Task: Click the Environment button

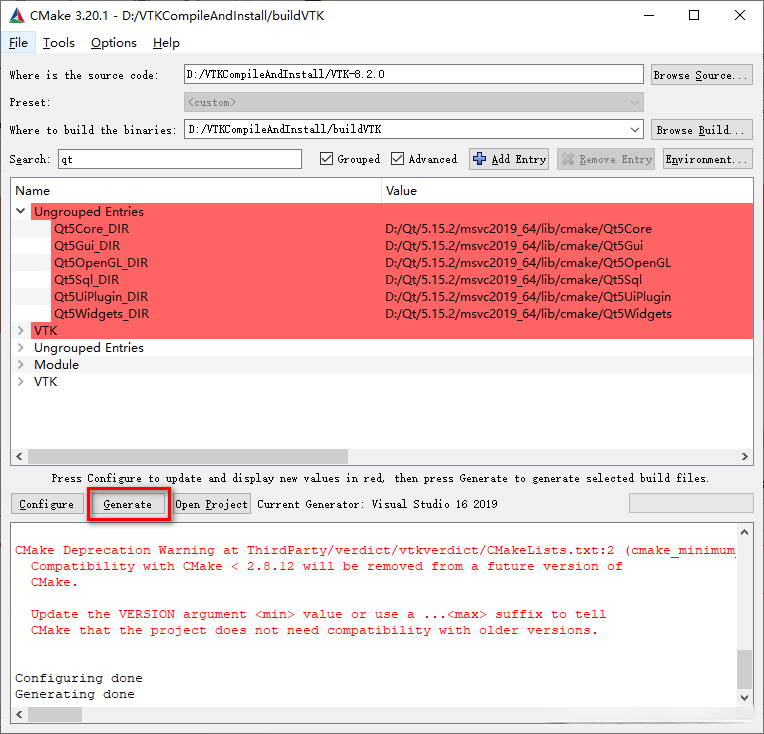Action: (x=707, y=159)
